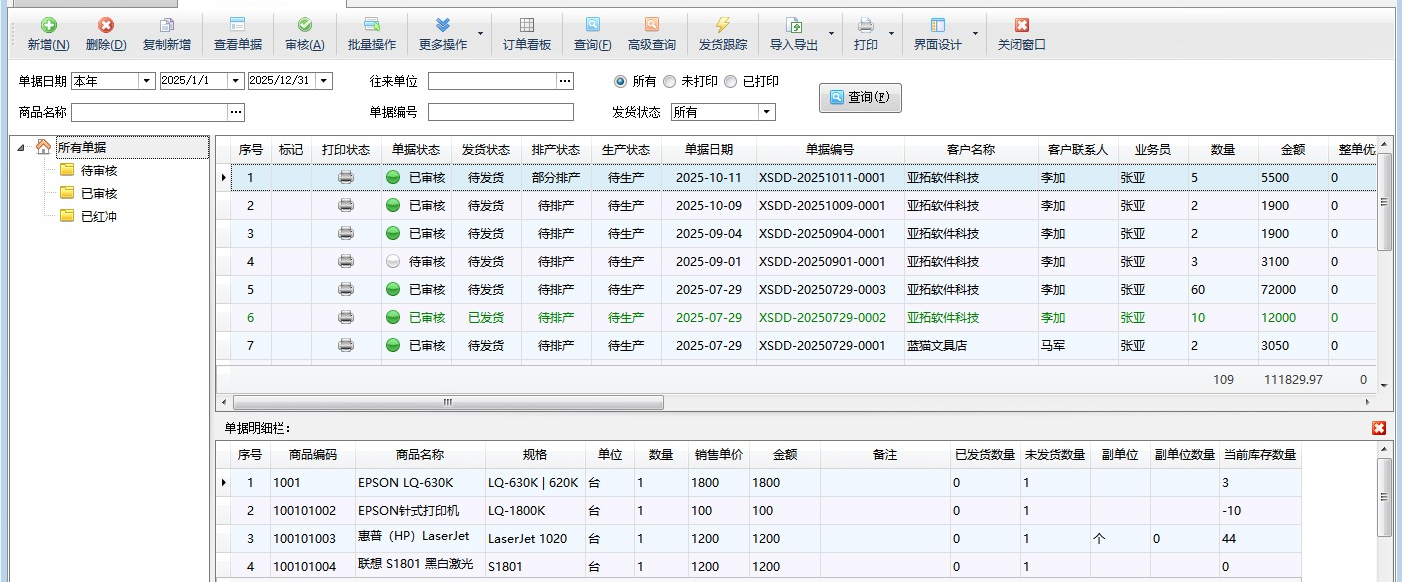
Task: Open the 单据日期 range dropdown
Action: (x=146, y=81)
